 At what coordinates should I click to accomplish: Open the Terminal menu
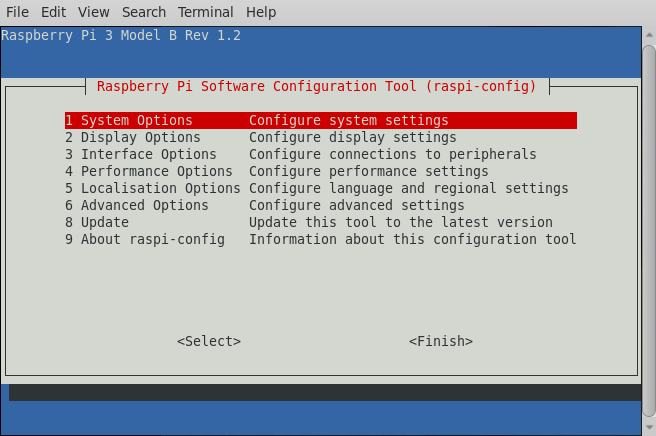coord(205,12)
